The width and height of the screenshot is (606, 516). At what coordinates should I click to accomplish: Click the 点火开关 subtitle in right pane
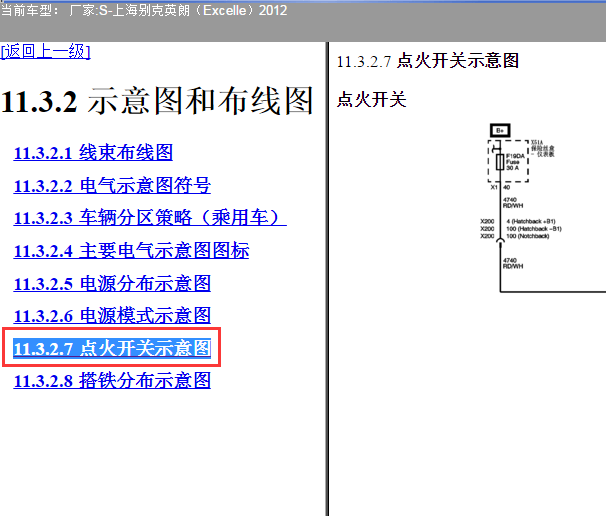click(371, 99)
